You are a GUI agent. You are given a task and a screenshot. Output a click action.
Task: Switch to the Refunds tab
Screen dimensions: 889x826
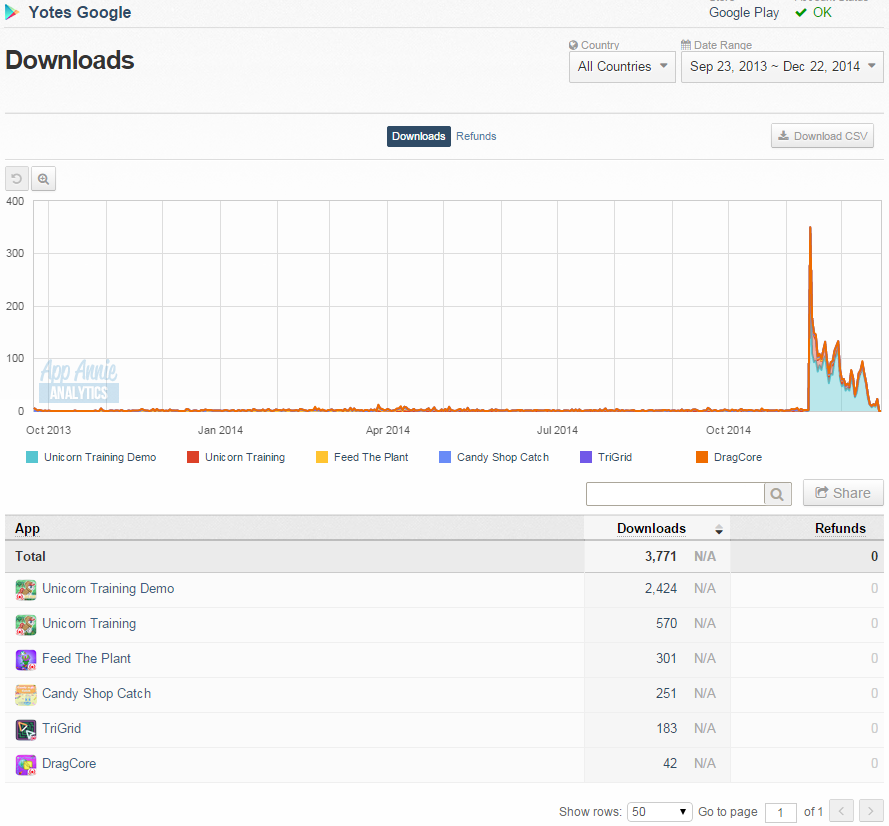point(476,136)
